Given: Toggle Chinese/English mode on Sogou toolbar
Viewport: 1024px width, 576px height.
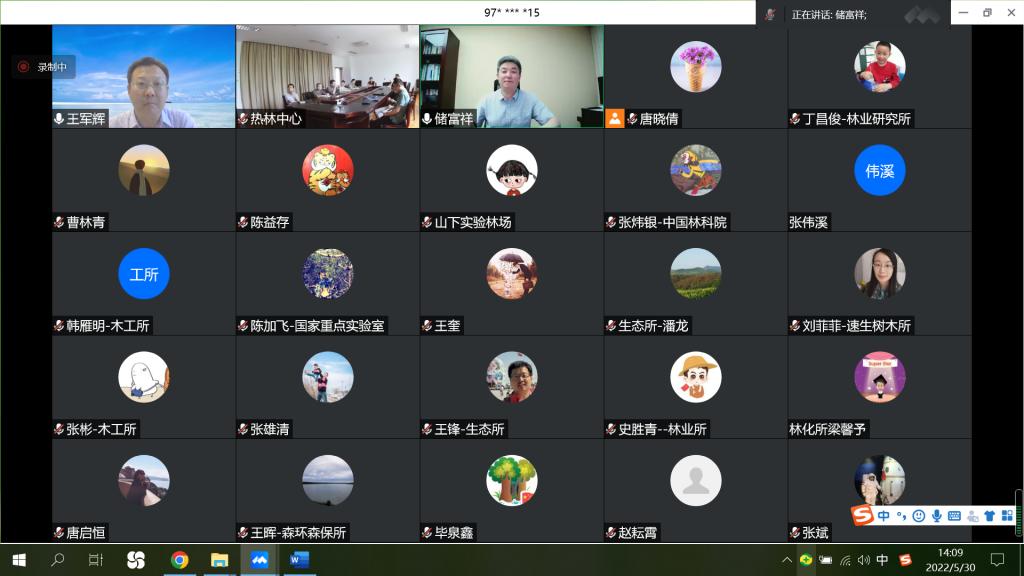Looking at the screenshot, I should (x=884, y=516).
